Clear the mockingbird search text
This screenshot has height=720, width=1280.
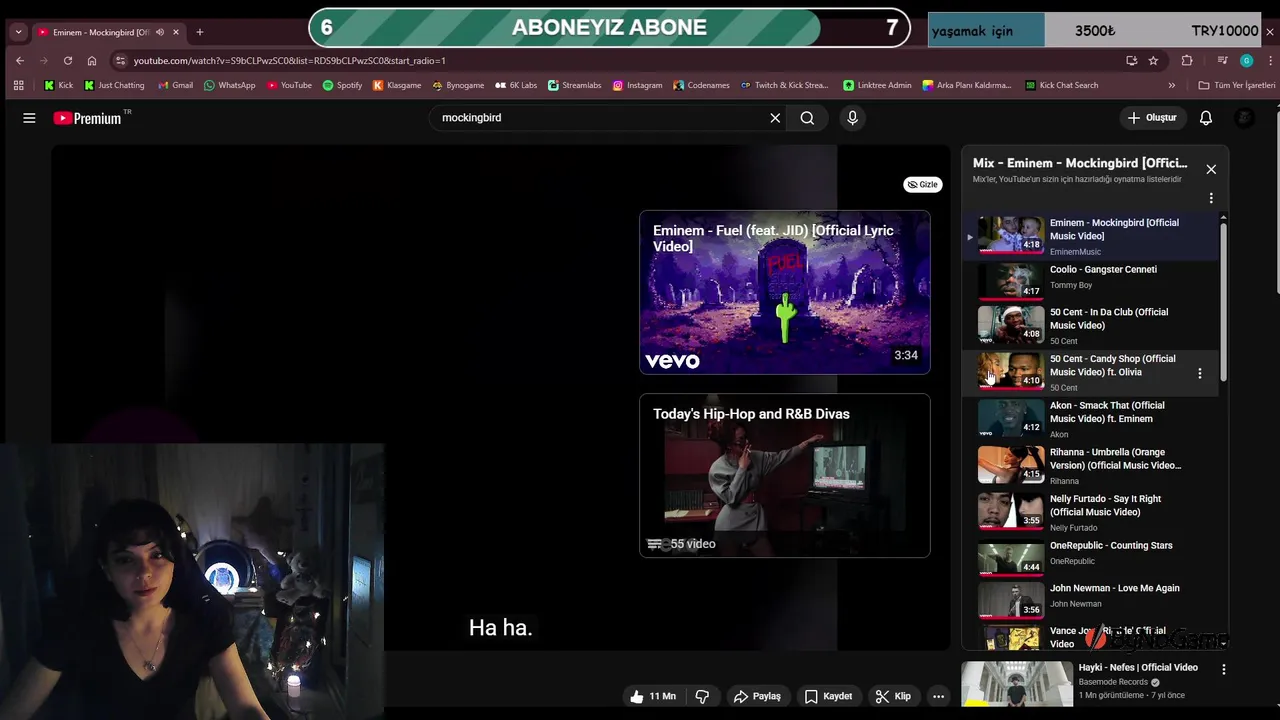[775, 118]
